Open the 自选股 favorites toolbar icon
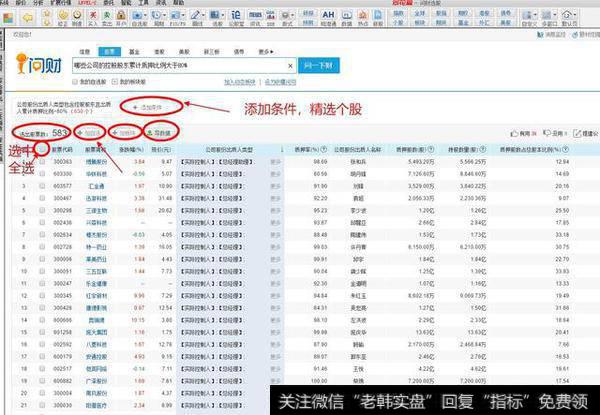The height and width of the screenshot is (415, 600). 137,18
